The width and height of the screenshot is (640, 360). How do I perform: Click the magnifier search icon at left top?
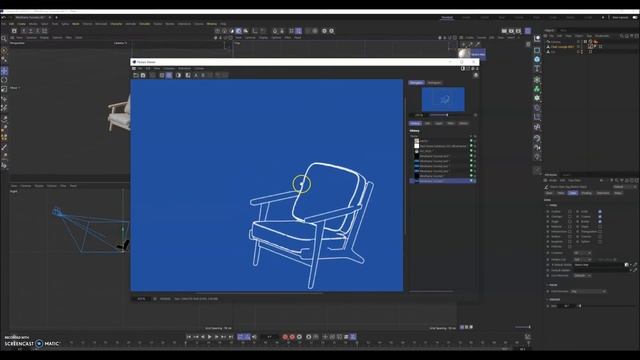click(x=4, y=39)
